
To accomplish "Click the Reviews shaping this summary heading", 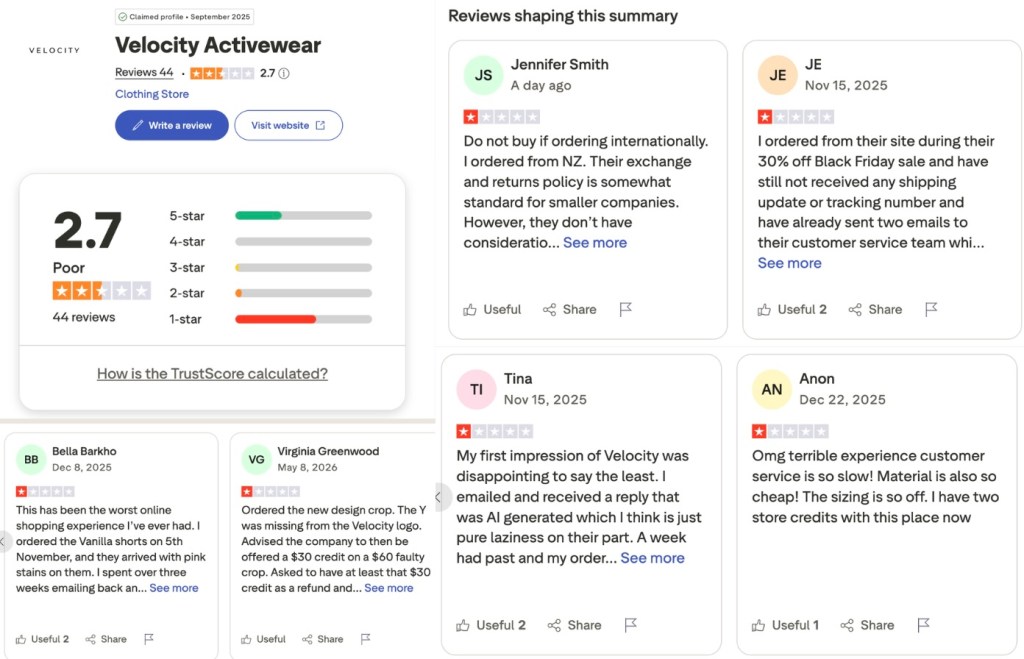I will pyautogui.click(x=563, y=16).
